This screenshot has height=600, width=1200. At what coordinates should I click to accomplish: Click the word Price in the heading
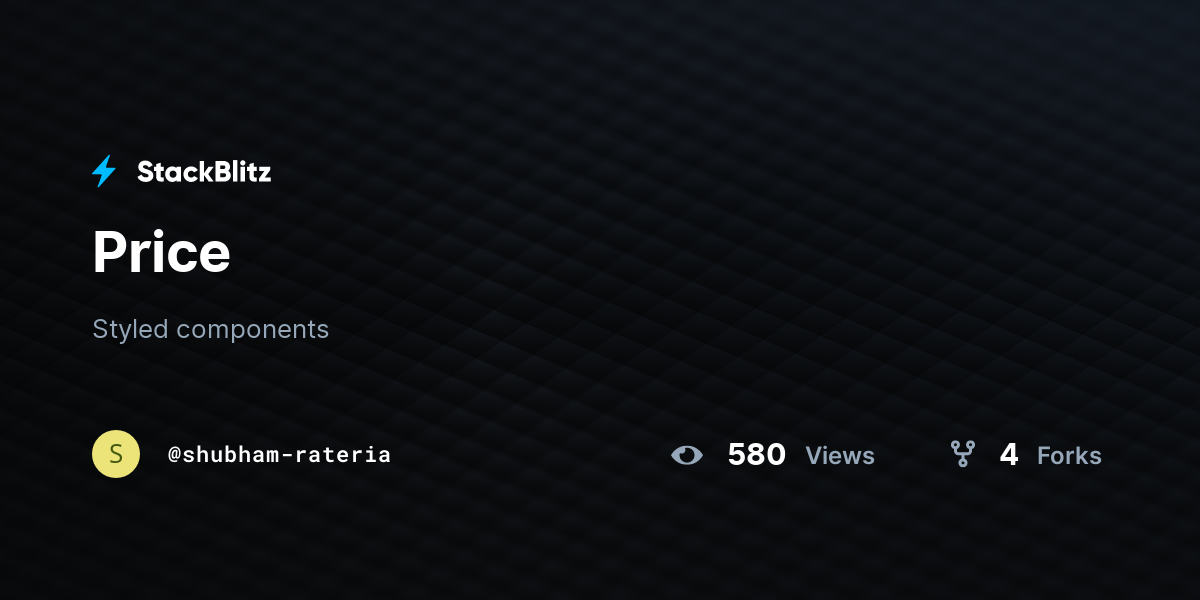coord(161,251)
